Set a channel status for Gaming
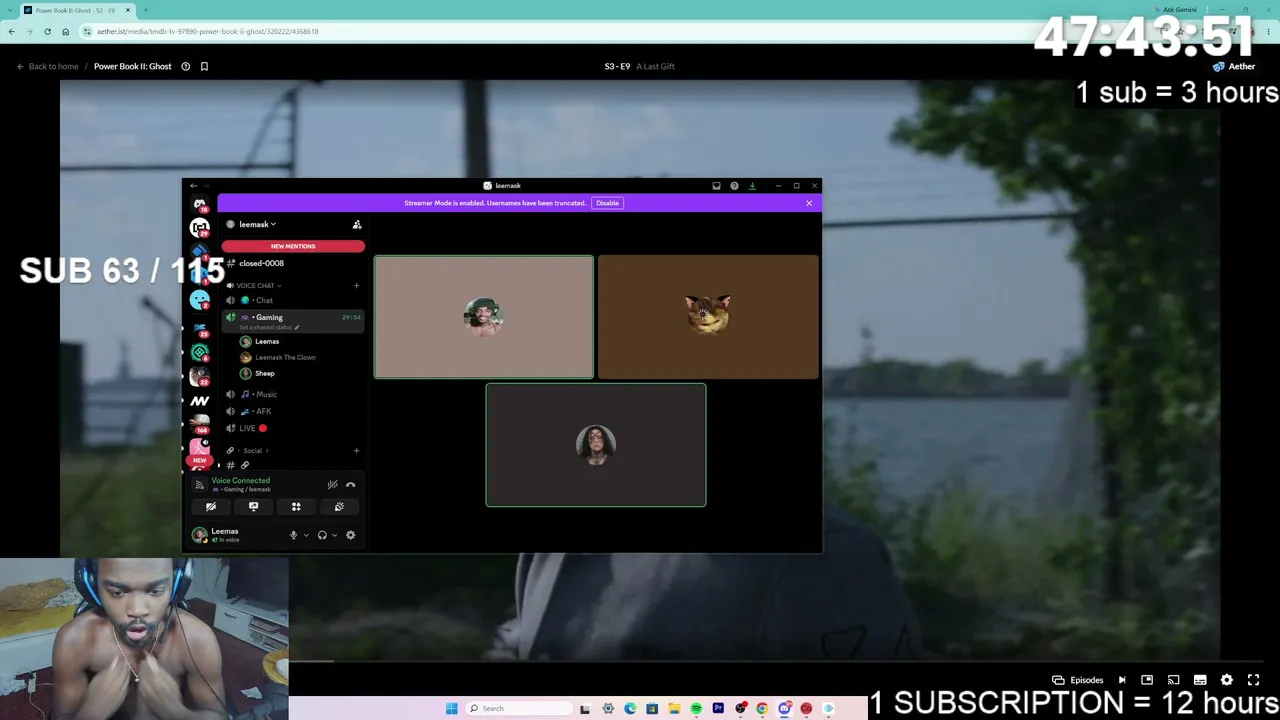 (269, 327)
